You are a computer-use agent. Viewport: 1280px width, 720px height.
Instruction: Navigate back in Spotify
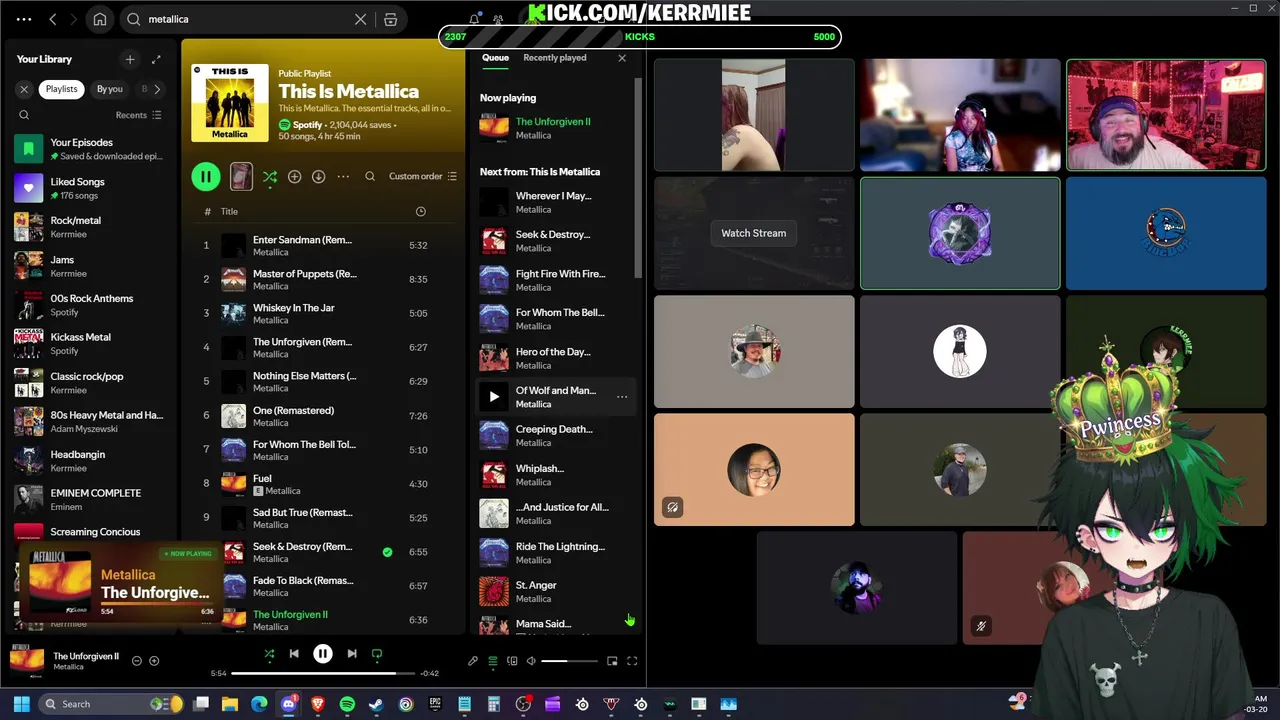(x=52, y=19)
